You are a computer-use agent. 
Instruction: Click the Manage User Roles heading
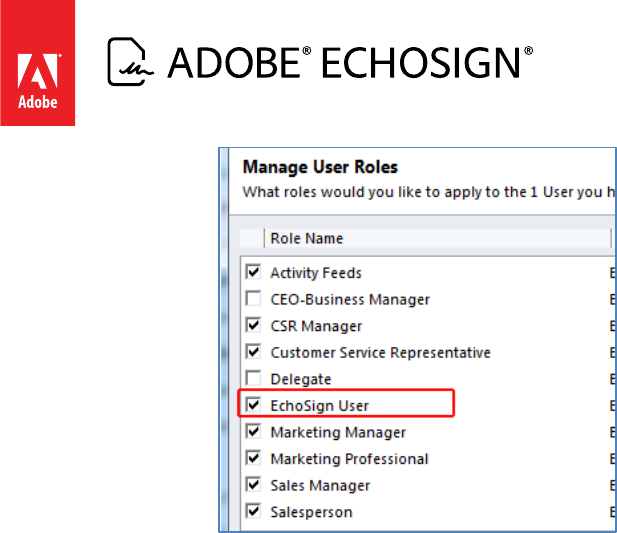coord(320,167)
